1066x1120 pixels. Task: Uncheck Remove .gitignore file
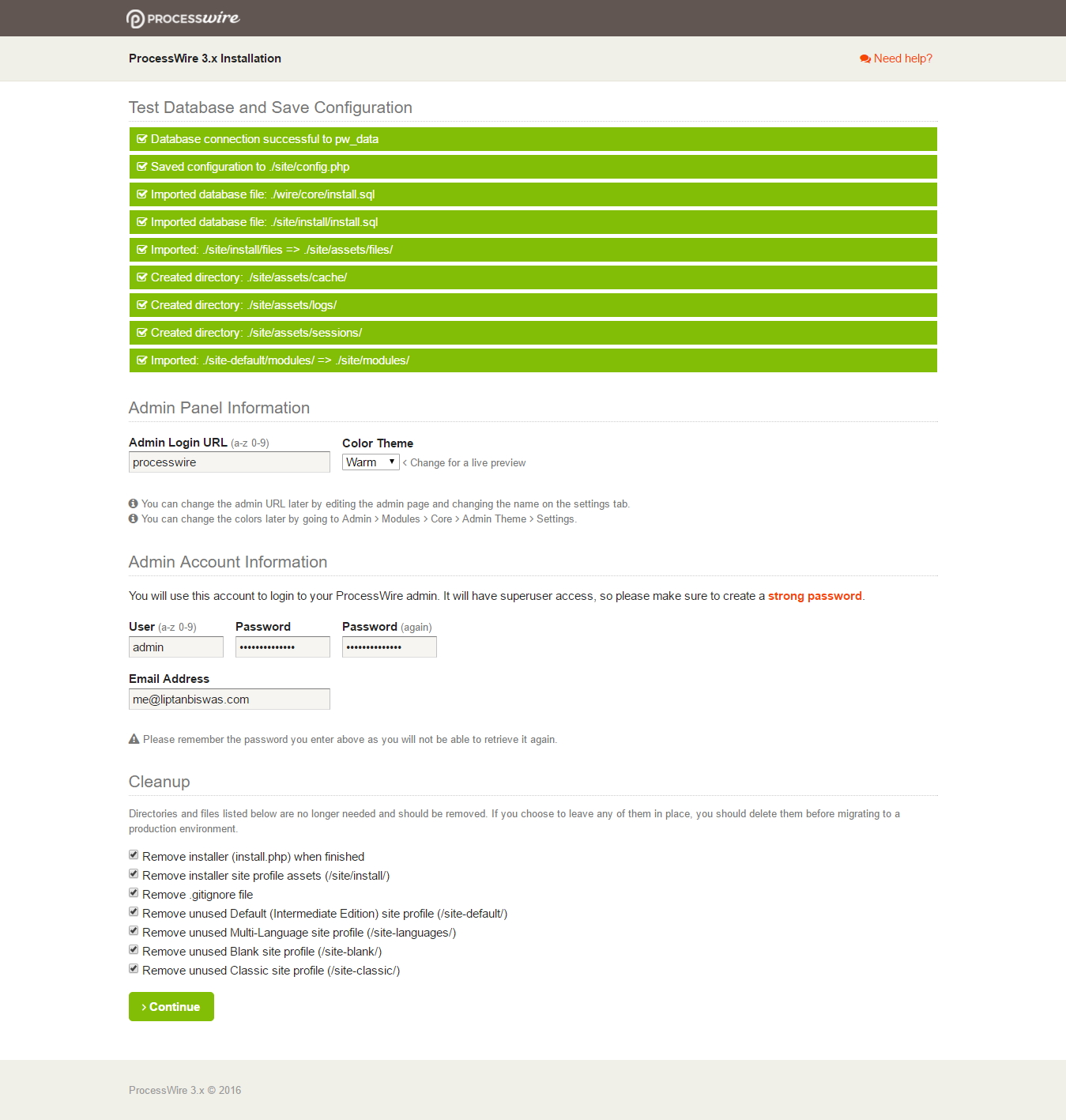[134, 893]
